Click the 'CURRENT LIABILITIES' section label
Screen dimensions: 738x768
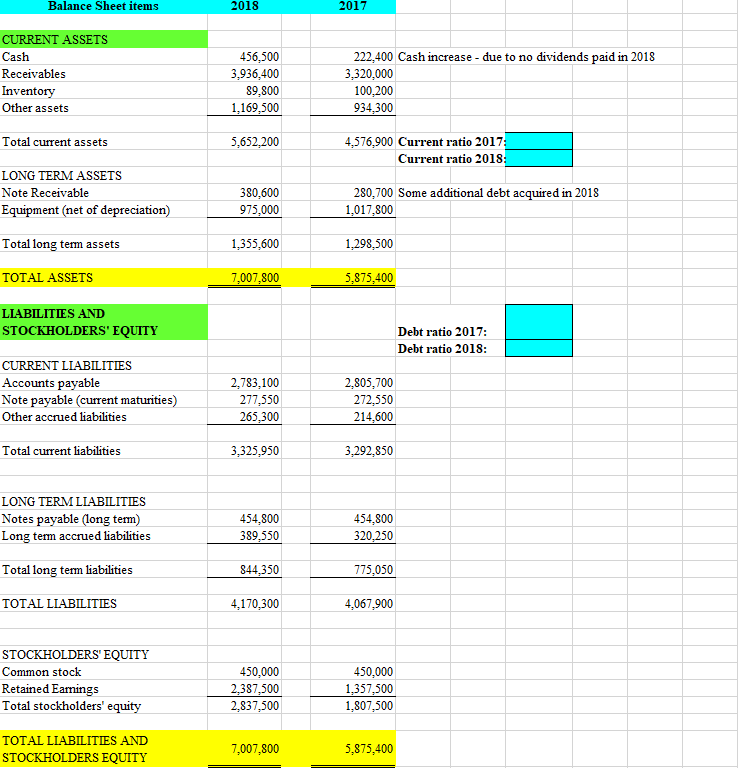coord(67,366)
